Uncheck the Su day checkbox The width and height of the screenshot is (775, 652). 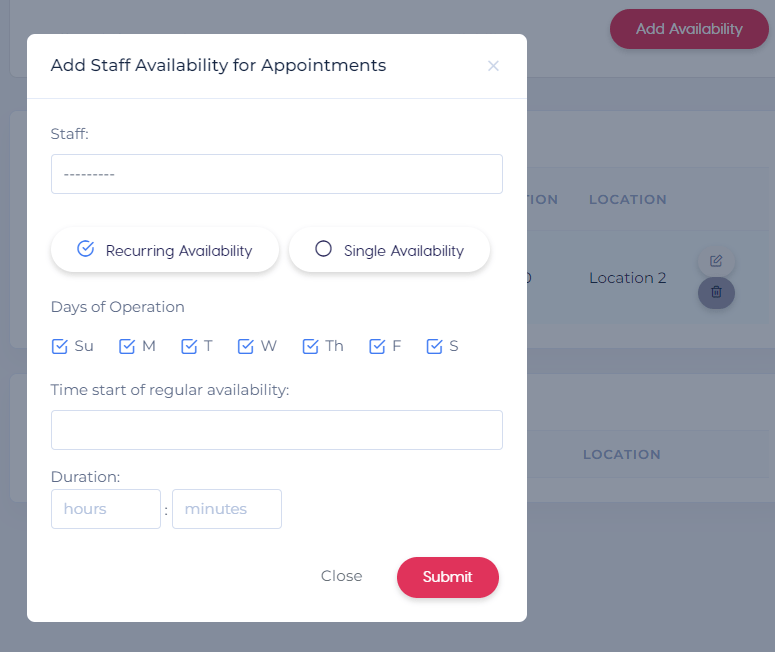(60, 346)
